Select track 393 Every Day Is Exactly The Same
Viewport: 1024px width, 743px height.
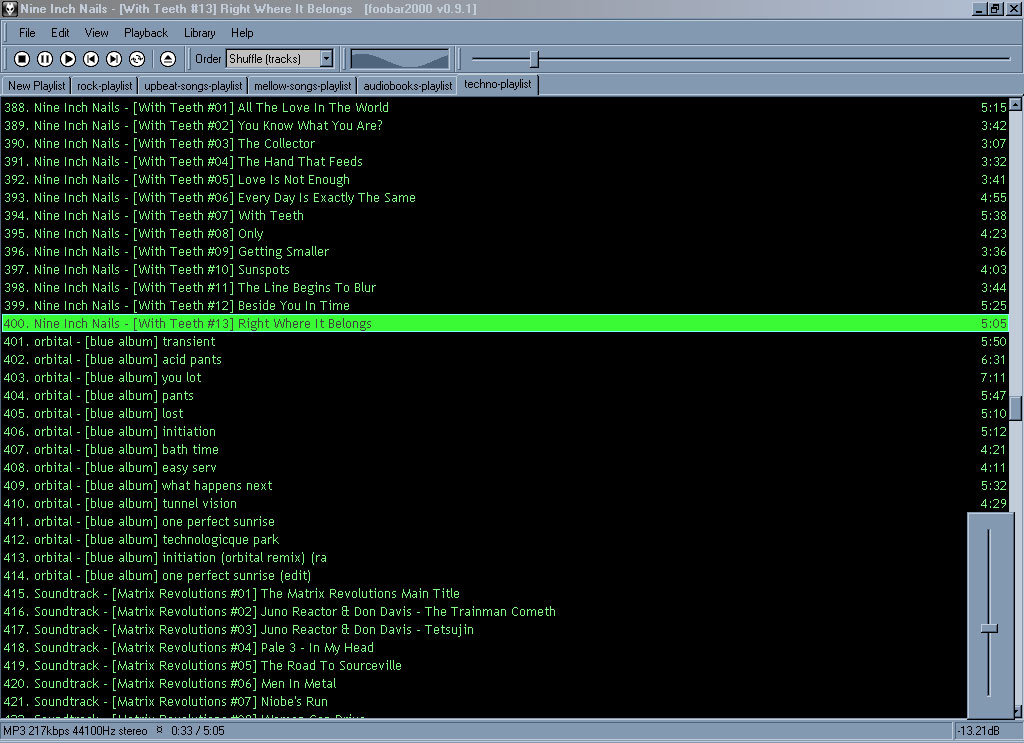[504, 197]
